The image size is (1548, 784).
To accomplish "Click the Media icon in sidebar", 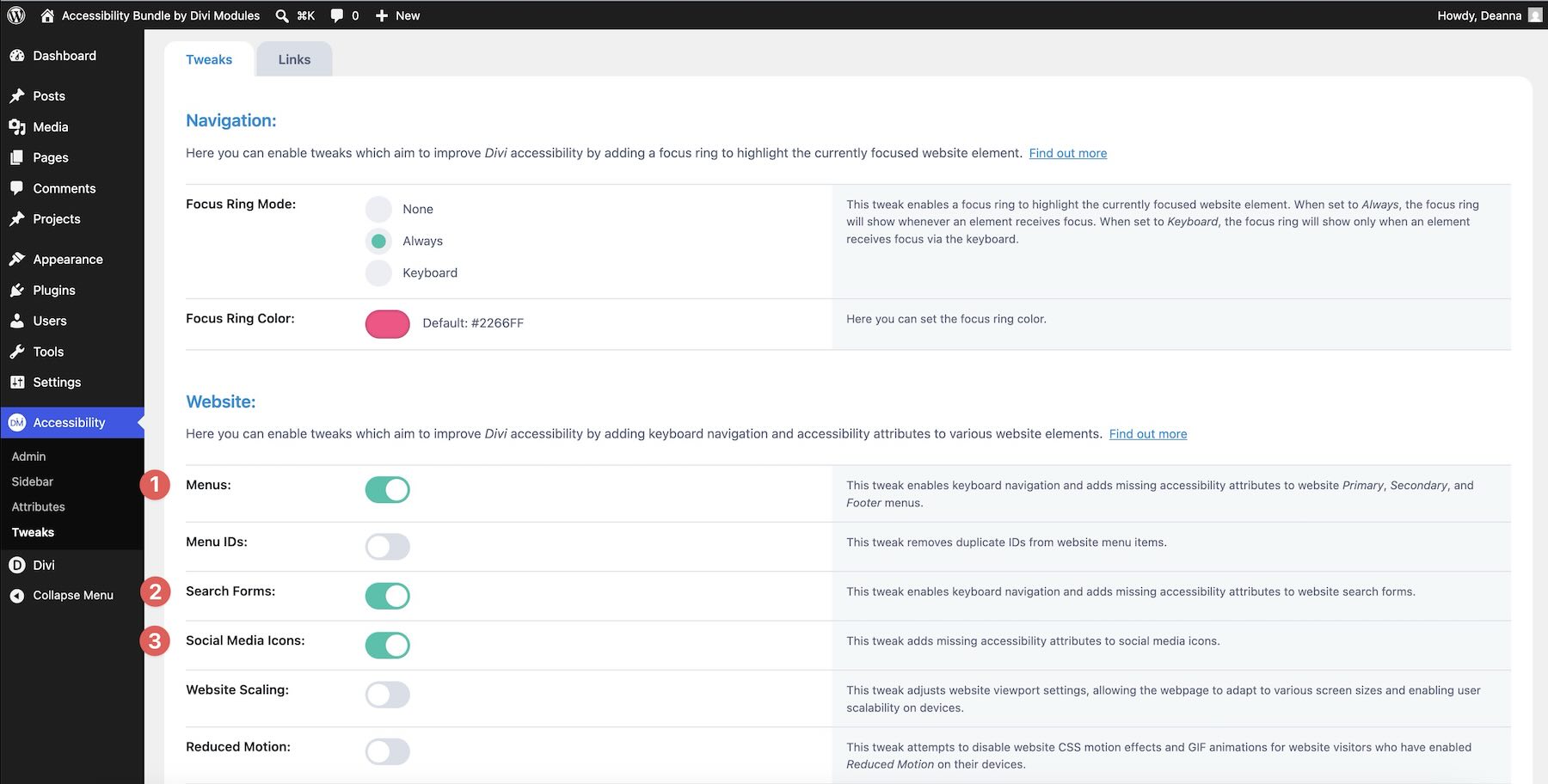I will pos(17,127).
